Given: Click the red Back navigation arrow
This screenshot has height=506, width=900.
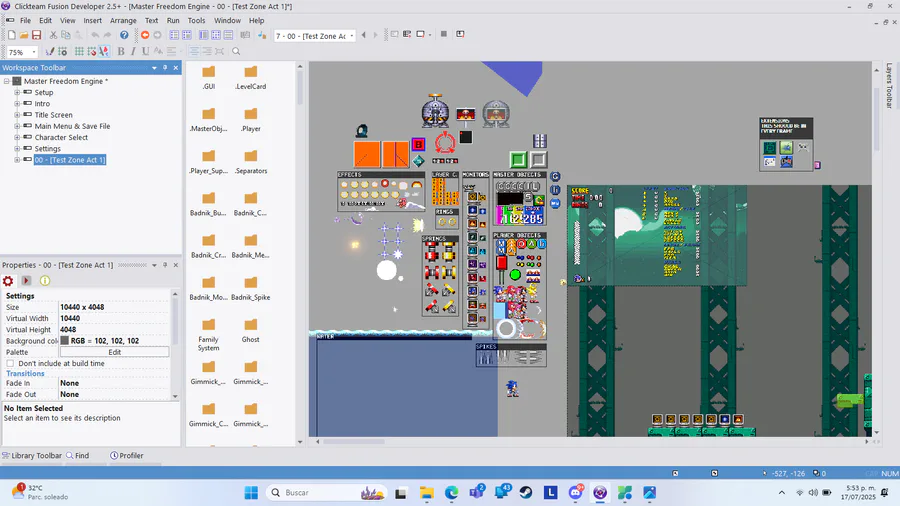Looking at the screenshot, I should [x=145, y=36].
